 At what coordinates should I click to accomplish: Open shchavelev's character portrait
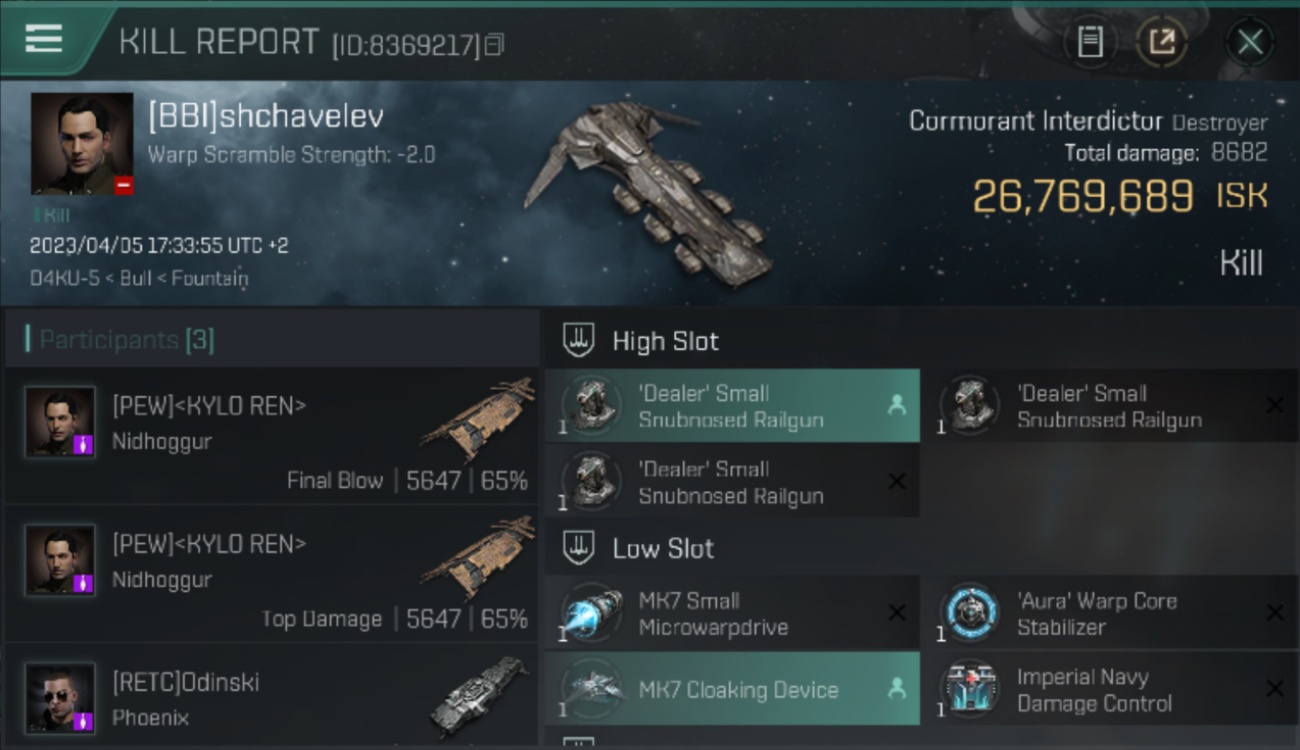[81, 144]
